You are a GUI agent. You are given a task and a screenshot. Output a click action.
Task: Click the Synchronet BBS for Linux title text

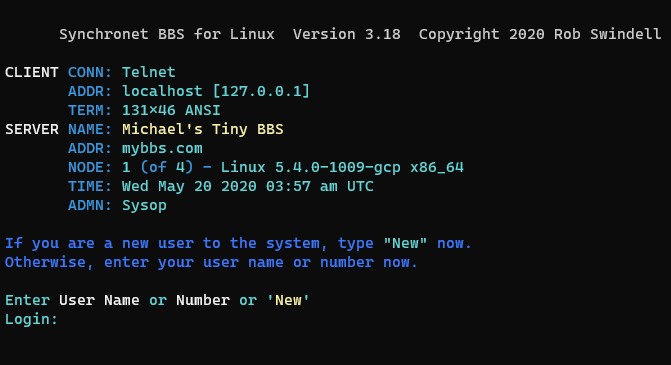click(x=166, y=34)
